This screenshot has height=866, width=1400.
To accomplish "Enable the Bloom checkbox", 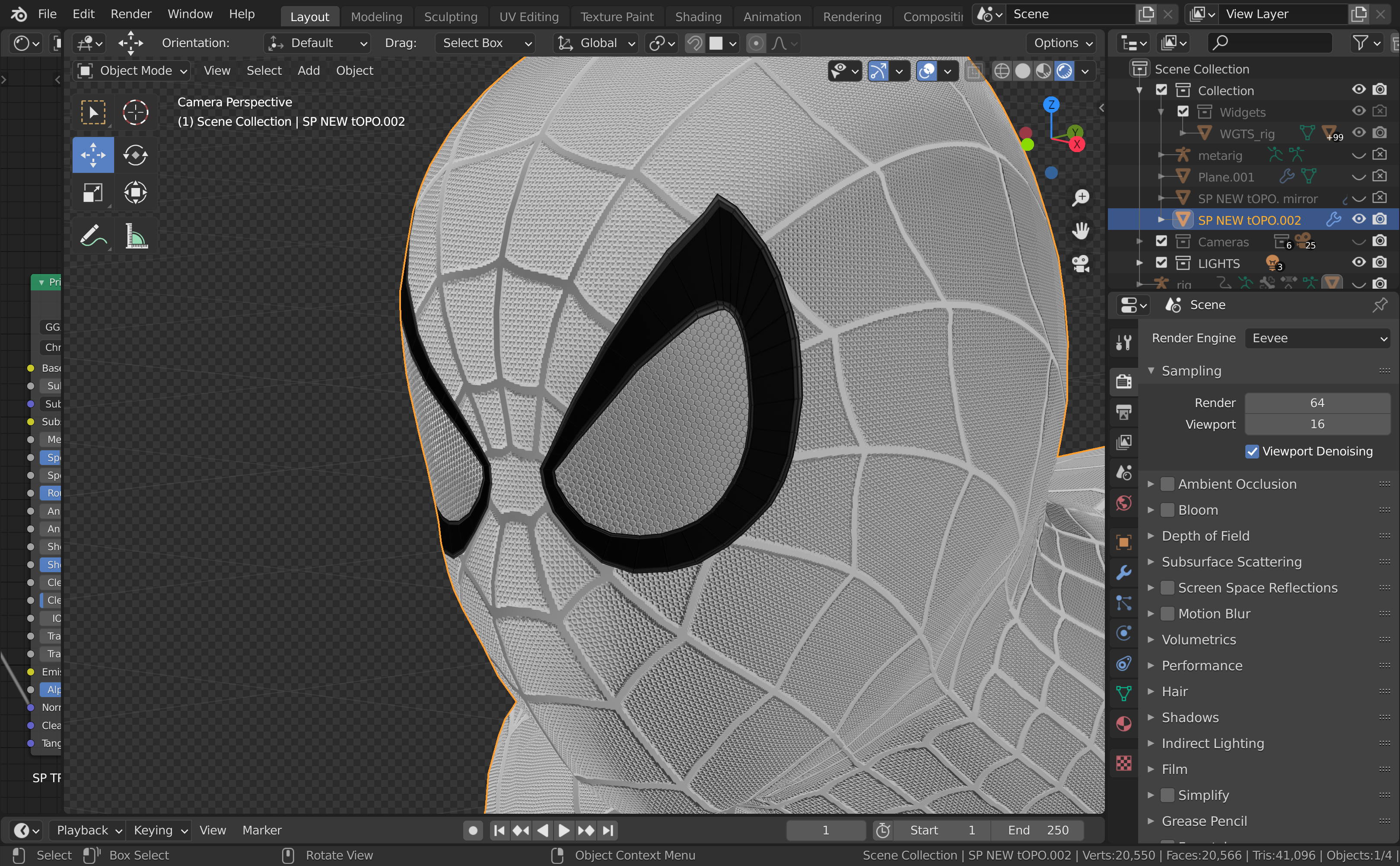I will (x=1167, y=510).
